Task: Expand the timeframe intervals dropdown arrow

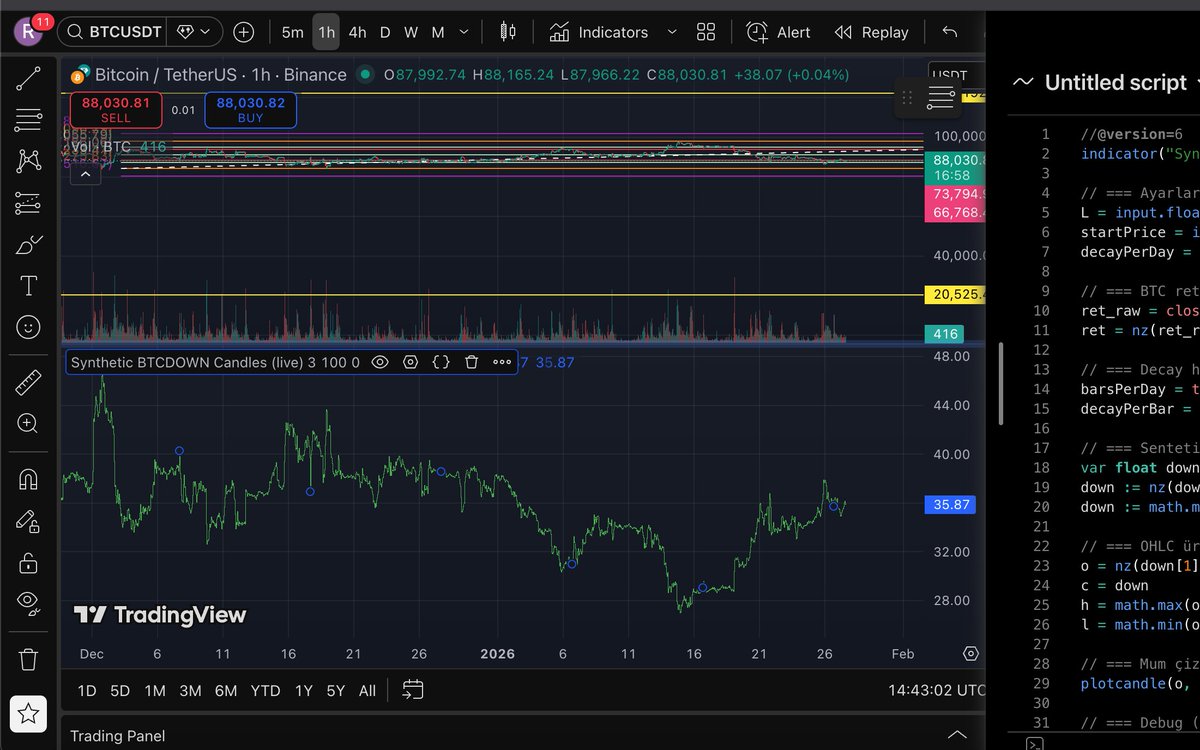Action: 463,32
